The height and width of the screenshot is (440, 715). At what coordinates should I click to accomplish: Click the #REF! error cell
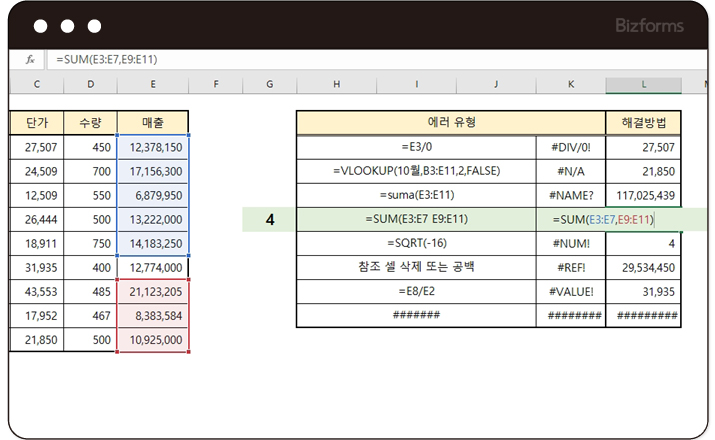571,268
